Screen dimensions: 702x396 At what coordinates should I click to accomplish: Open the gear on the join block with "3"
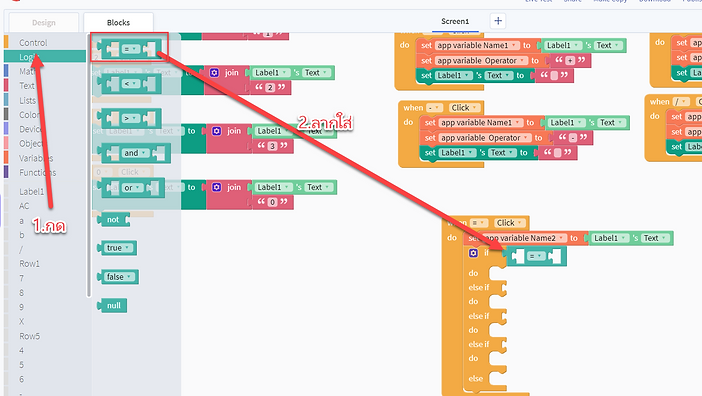pos(217,131)
